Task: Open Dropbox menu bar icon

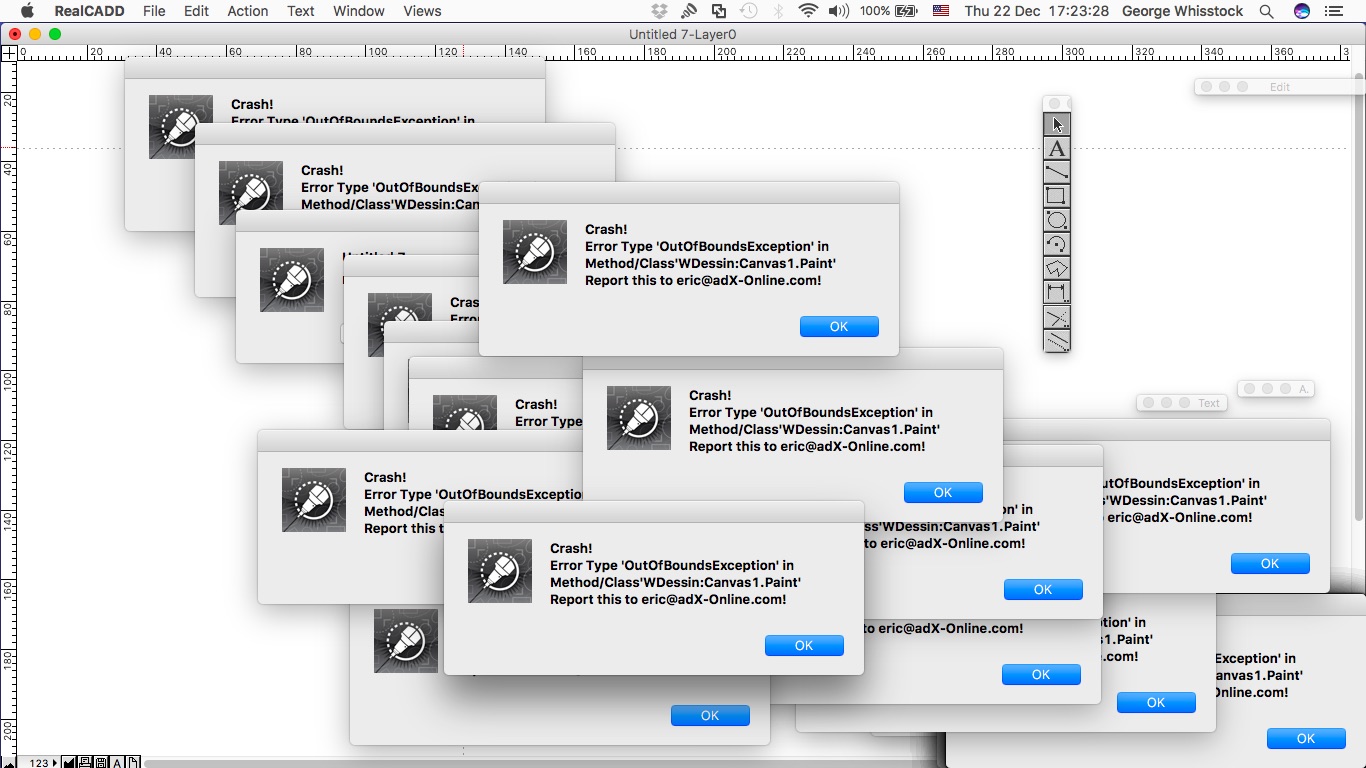Action: (659, 11)
